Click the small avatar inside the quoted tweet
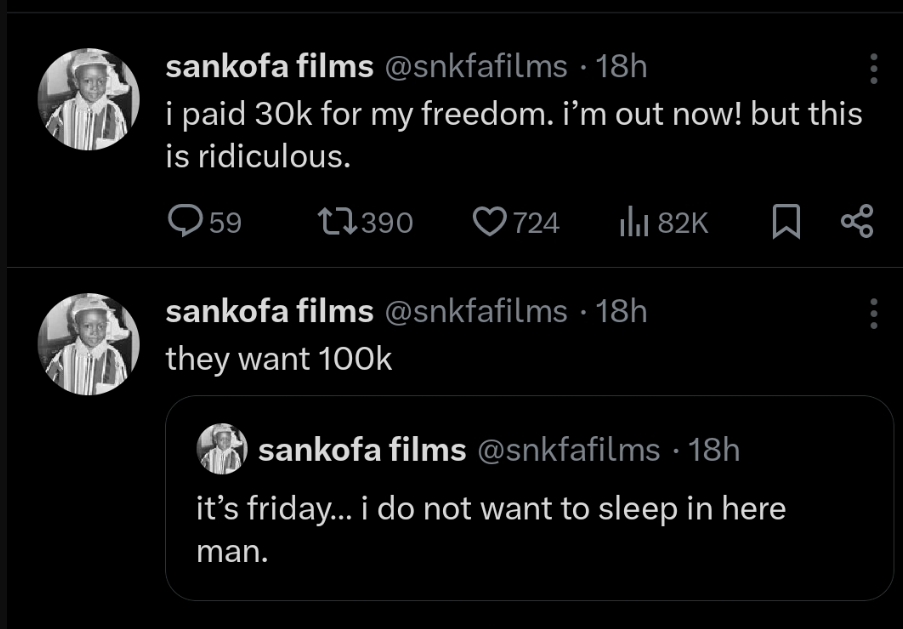 click(x=222, y=449)
